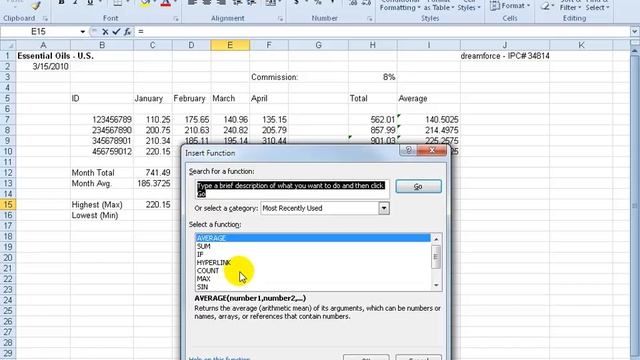Click the Select All corner of the grid
Image resolution: width=640 pixels, height=360 pixels.
[x=8, y=45]
